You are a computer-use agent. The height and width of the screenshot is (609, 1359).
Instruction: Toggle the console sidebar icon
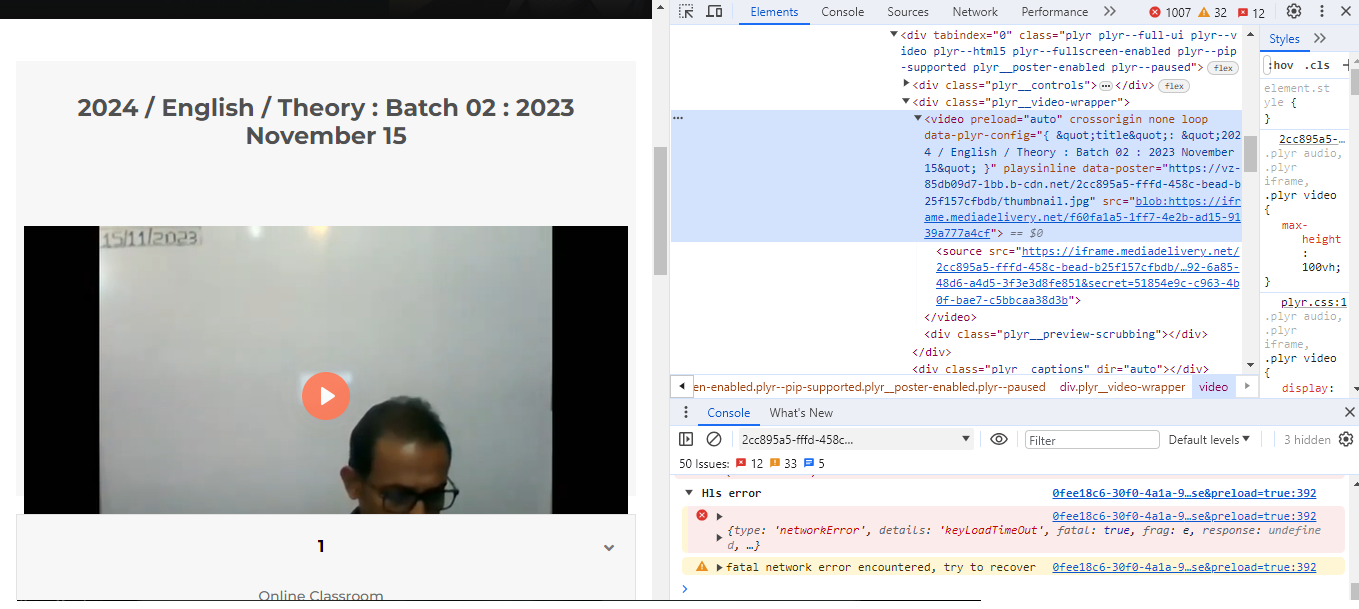686,439
